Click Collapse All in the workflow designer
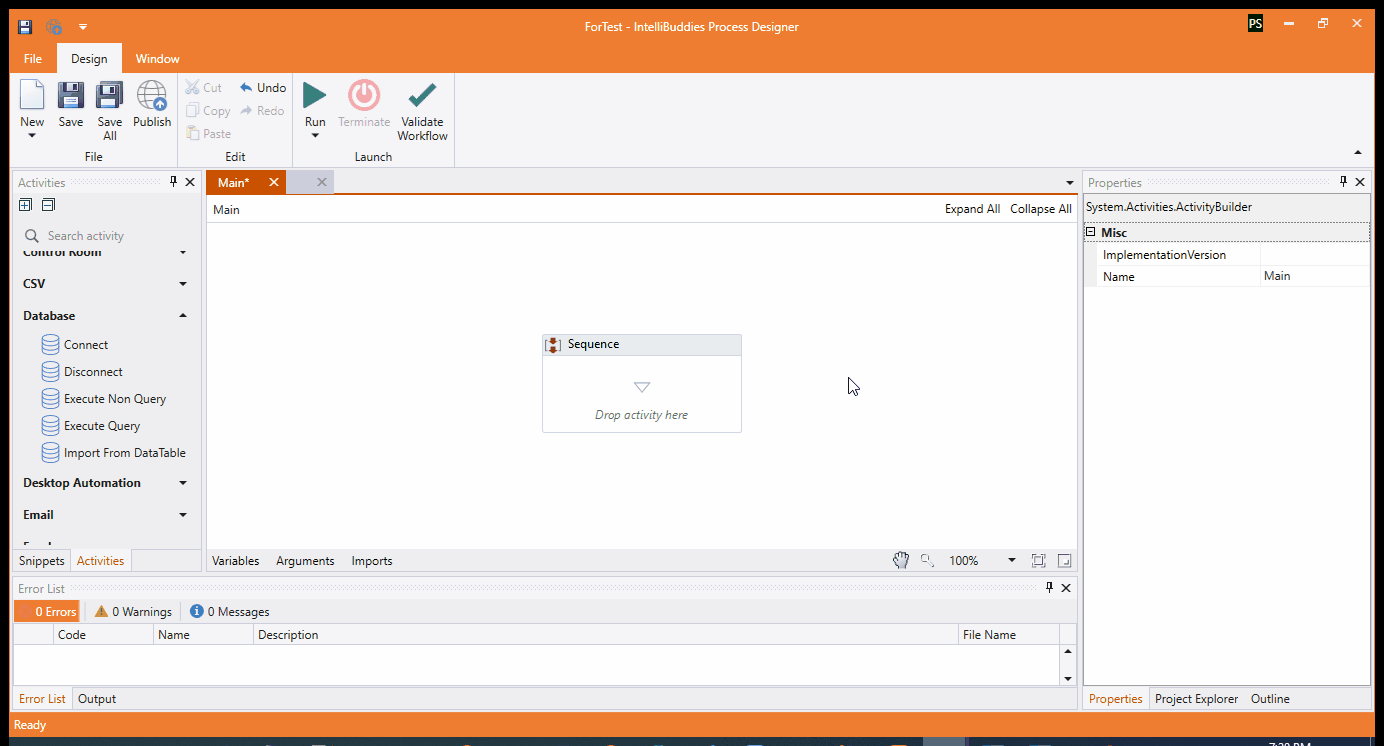This screenshot has width=1384, height=746. 1040,208
